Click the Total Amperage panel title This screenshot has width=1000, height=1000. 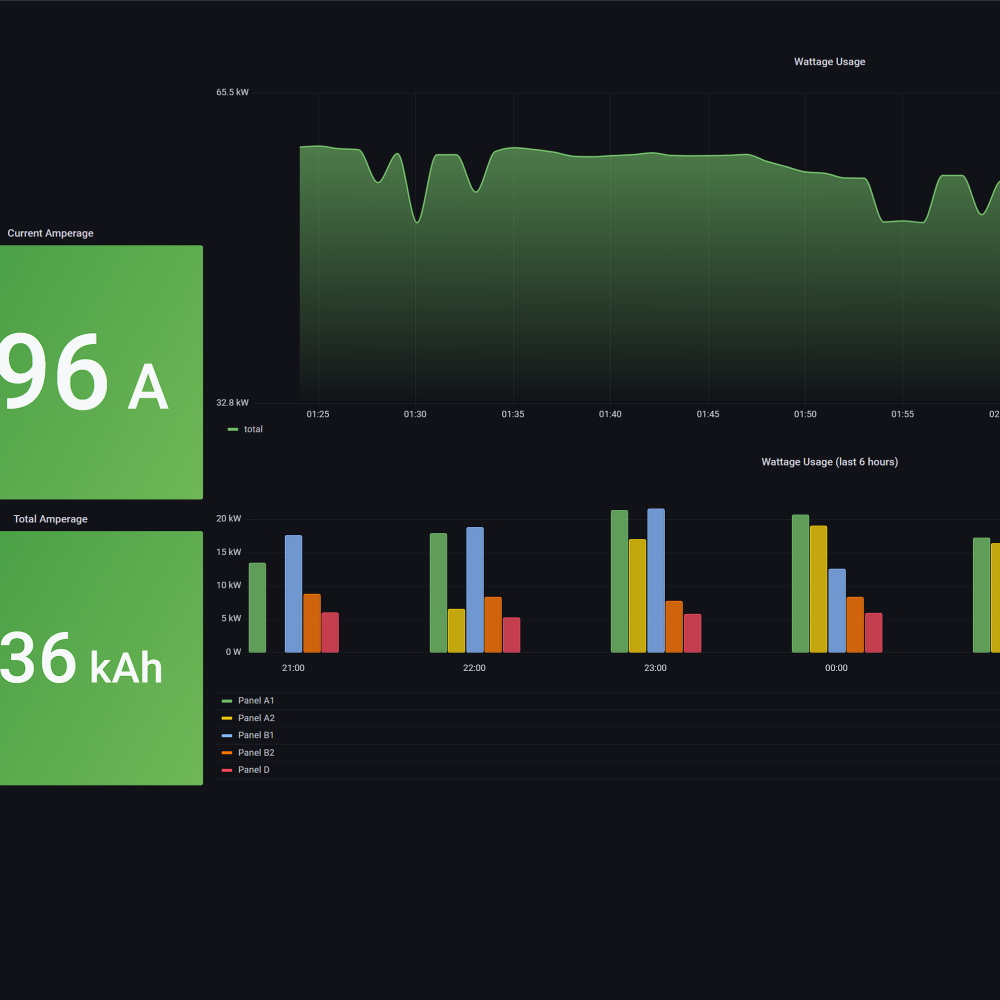[50, 519]
